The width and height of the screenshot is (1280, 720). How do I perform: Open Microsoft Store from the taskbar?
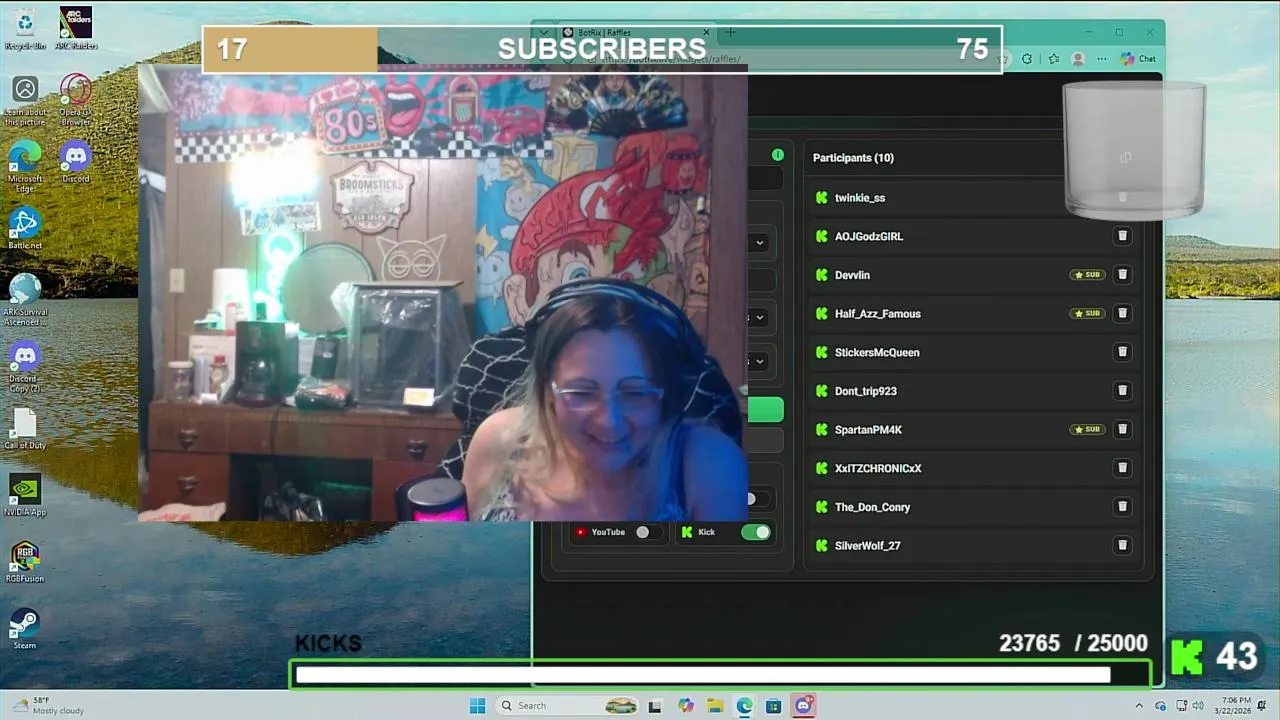773,706
